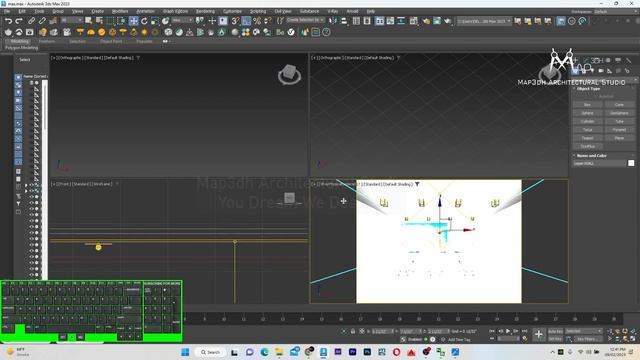
Task: Click the Selection Lock padlock icon
Action: tap(353, 331)
